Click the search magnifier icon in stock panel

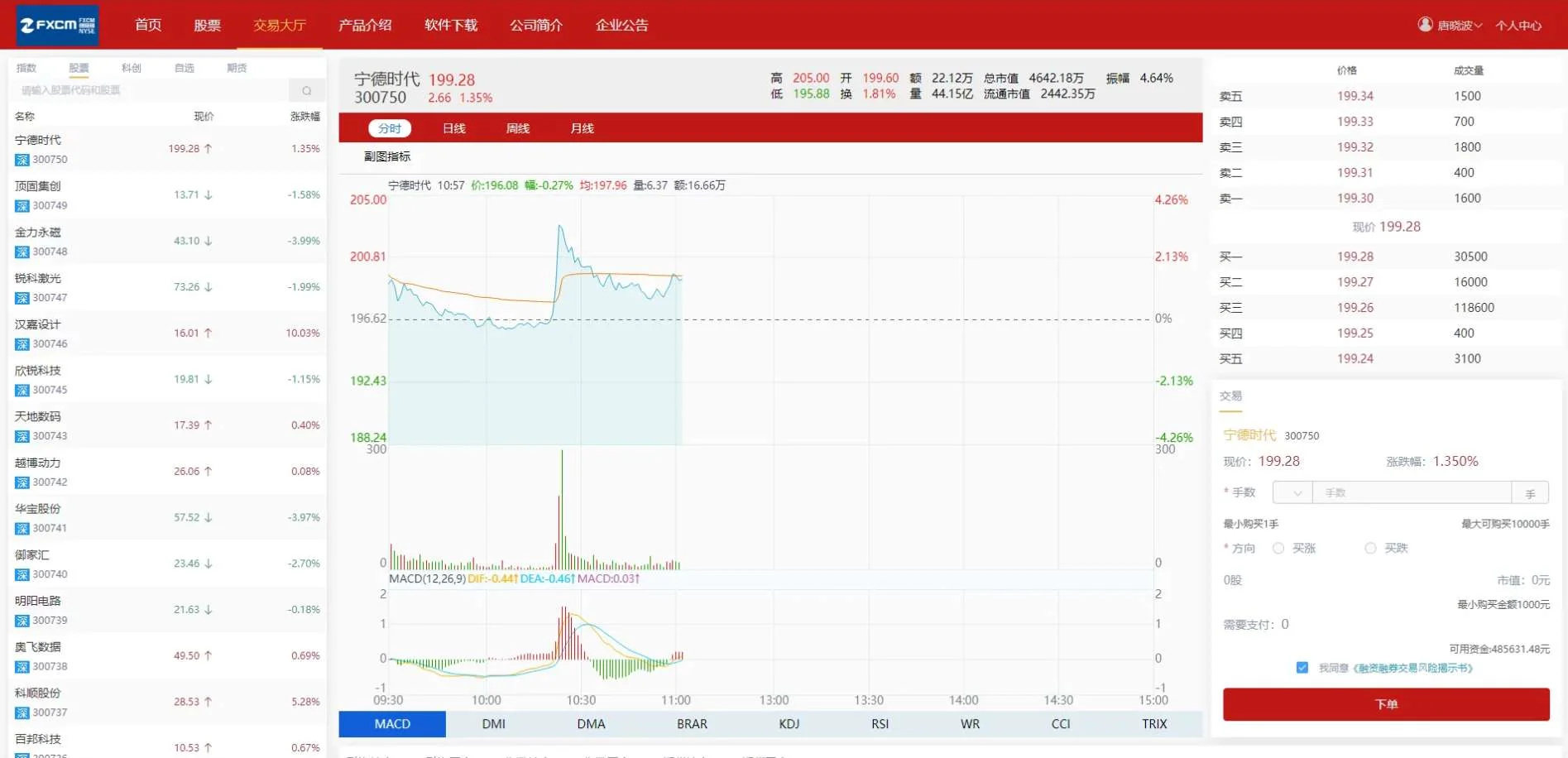click(306, 89)
